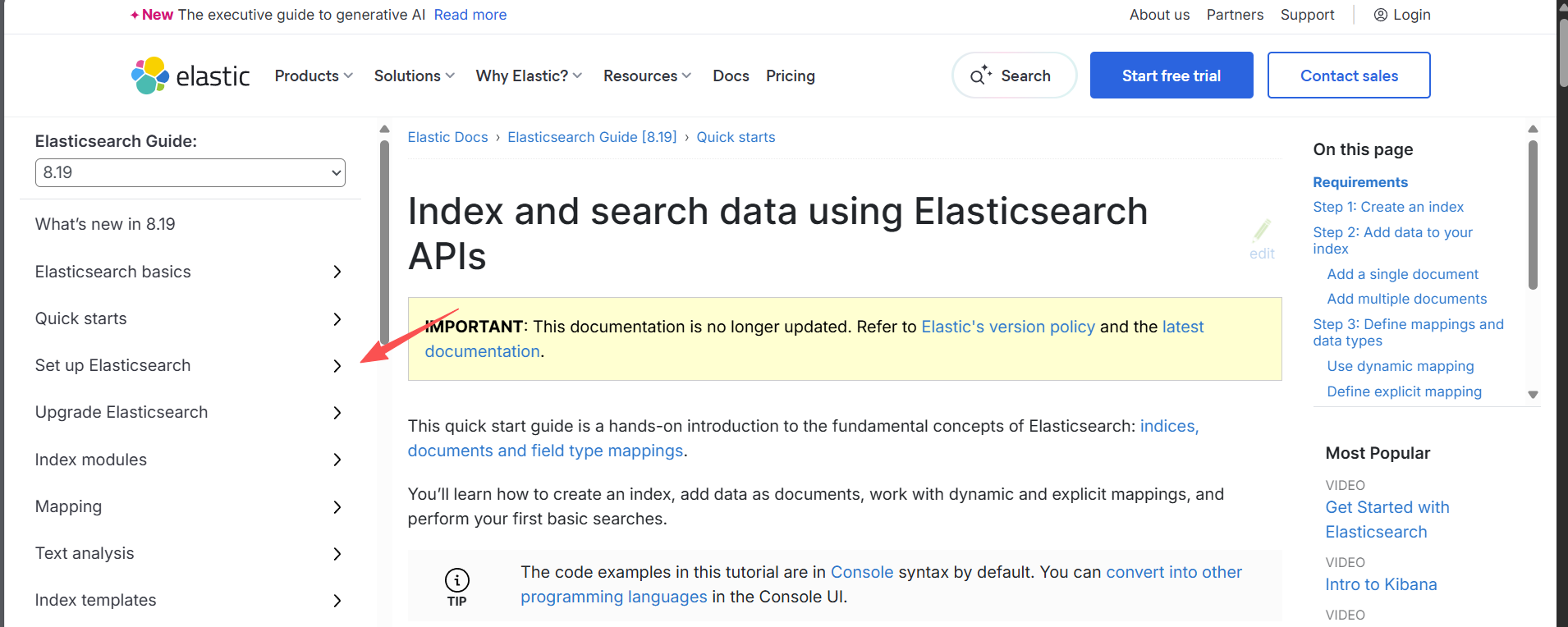Open the Resources dropdown menu
The height and width of the screenshot is (627, 1568).
tap(648, 76)
